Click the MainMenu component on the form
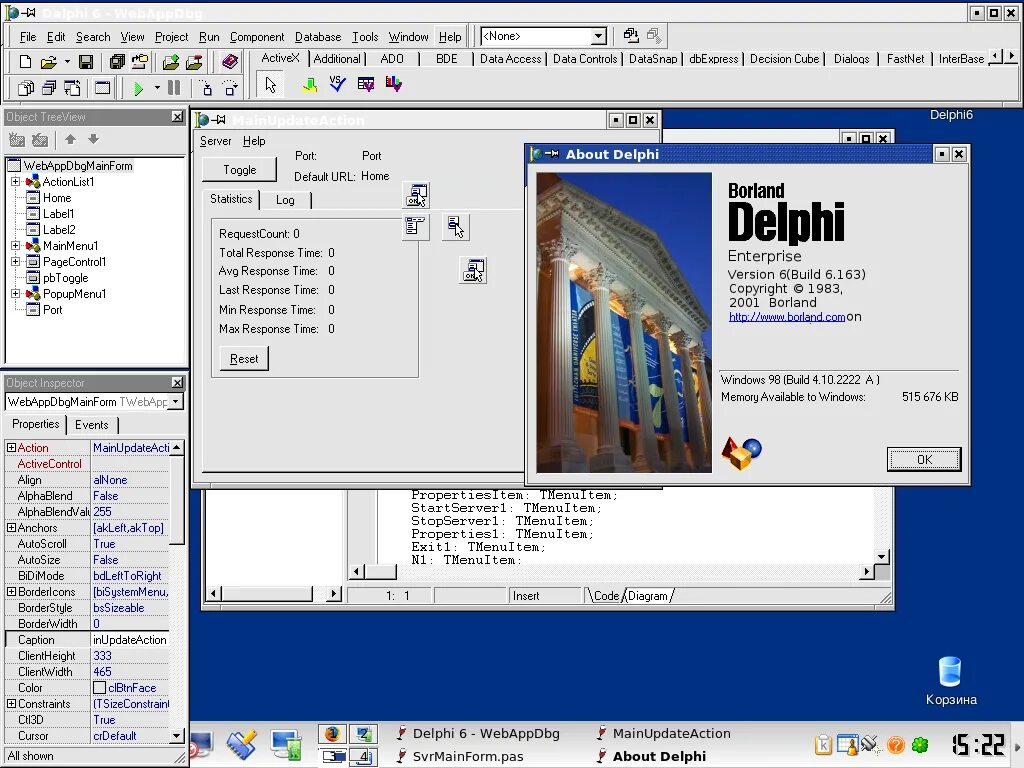 [416, 227]
